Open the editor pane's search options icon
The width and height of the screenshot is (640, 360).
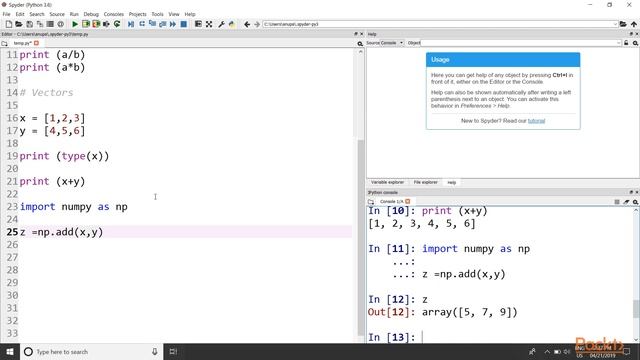360,43
